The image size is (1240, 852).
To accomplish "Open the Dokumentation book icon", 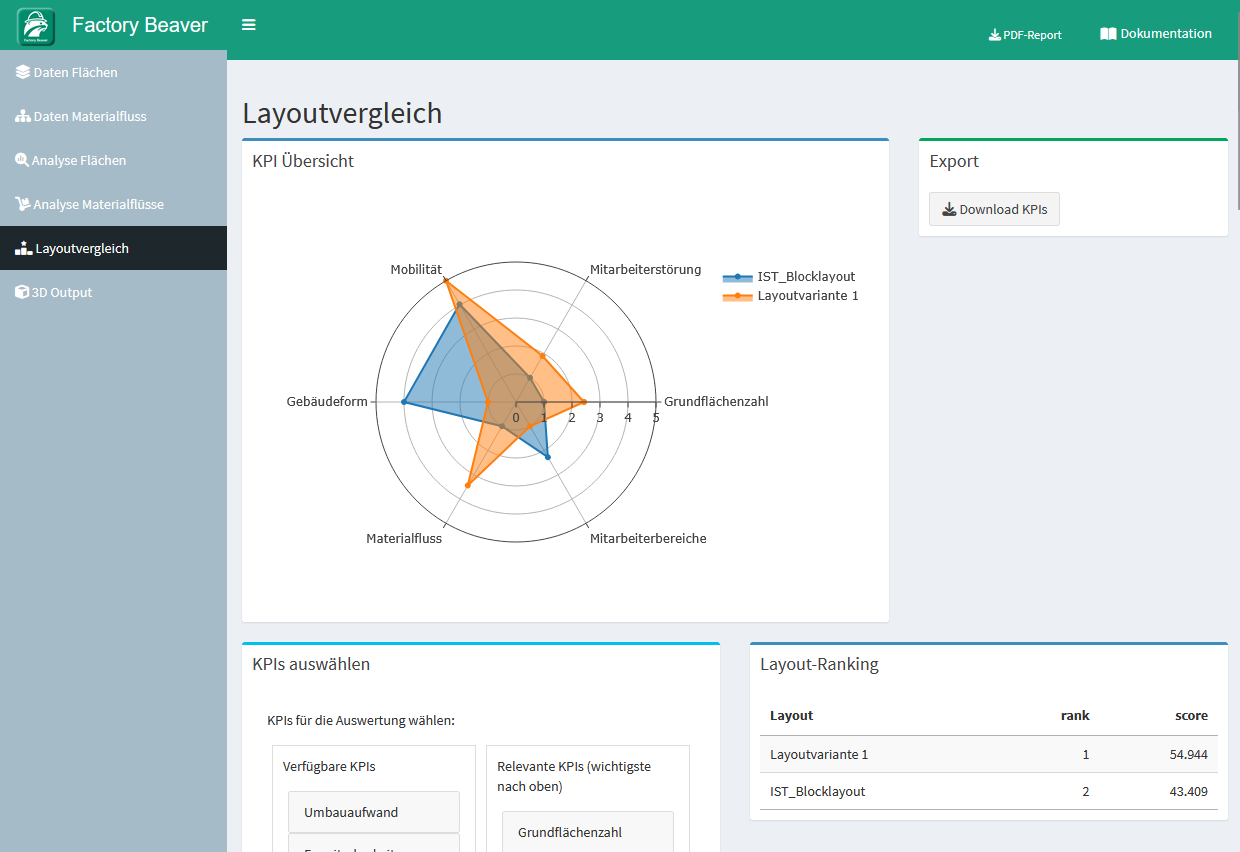I will click(1108, 34).
